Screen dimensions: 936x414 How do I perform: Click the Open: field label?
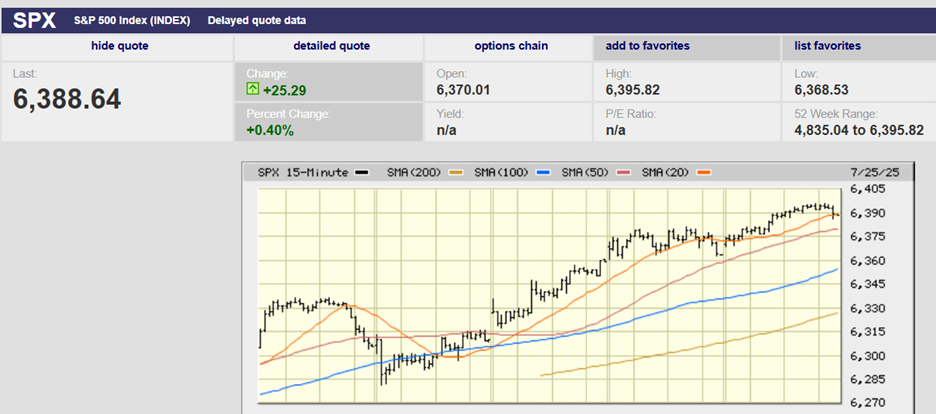451,74
